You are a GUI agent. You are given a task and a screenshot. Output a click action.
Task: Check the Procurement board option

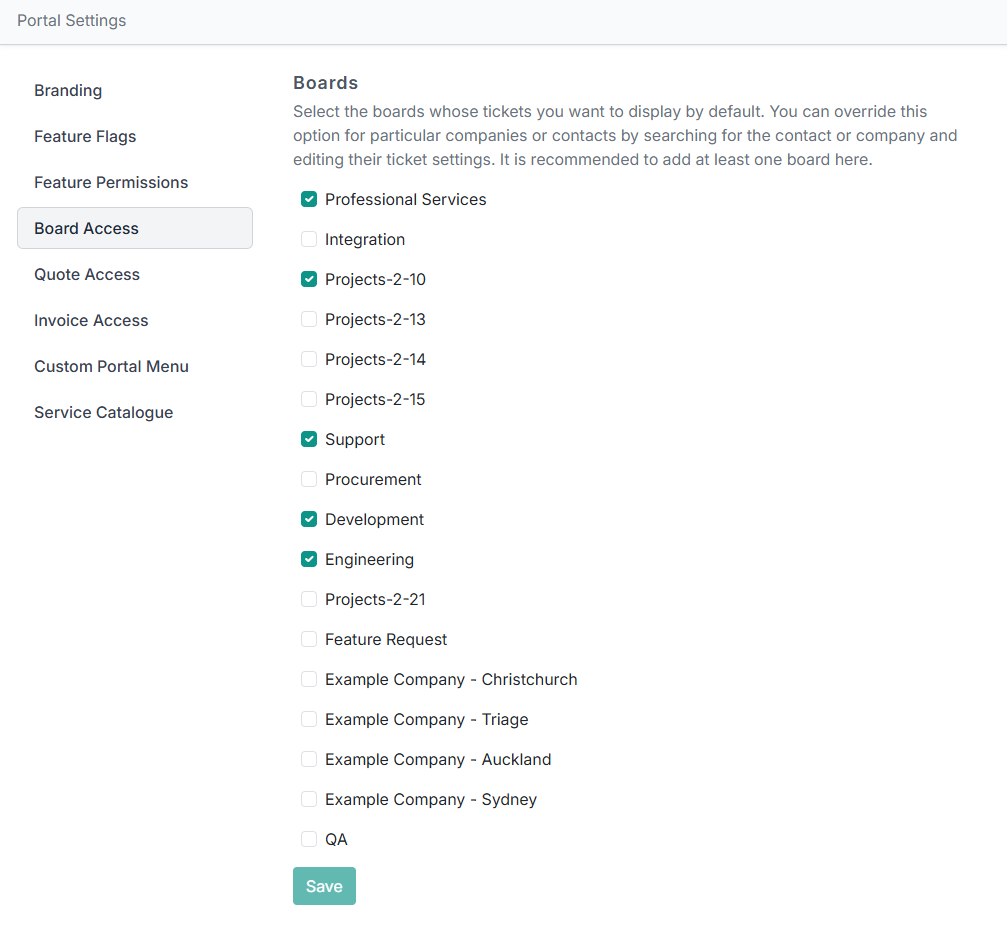(309, 479)
